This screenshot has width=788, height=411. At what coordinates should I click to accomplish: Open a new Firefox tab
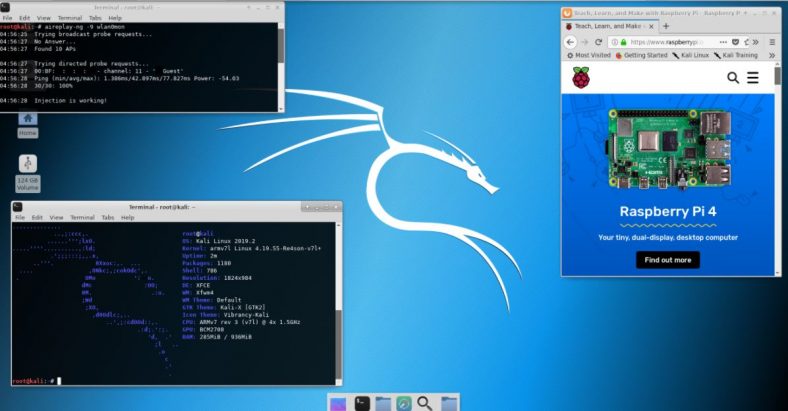666,26
